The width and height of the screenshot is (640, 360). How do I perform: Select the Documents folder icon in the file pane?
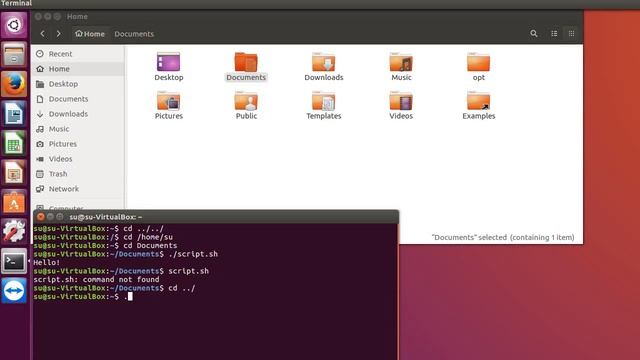(246, 62)
